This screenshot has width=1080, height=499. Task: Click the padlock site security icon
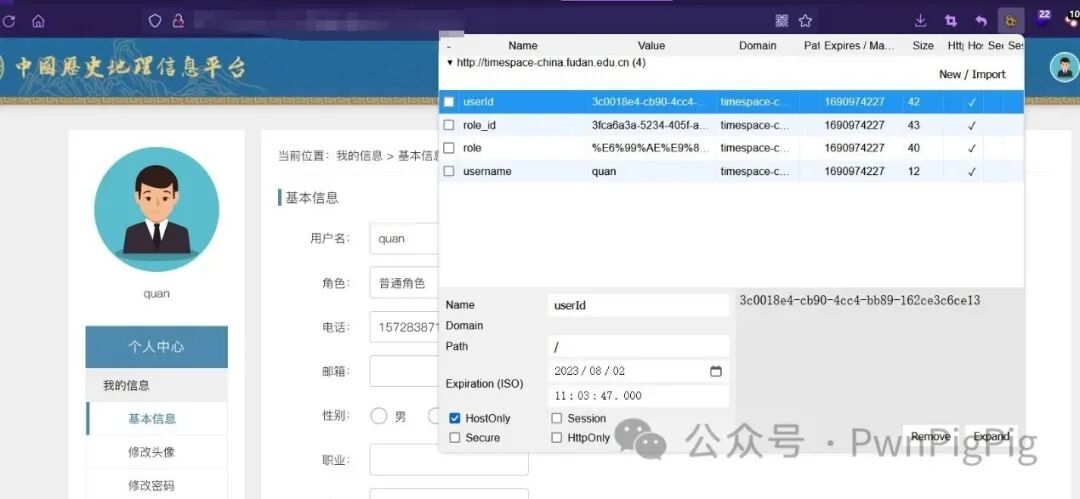coord(178,21)
